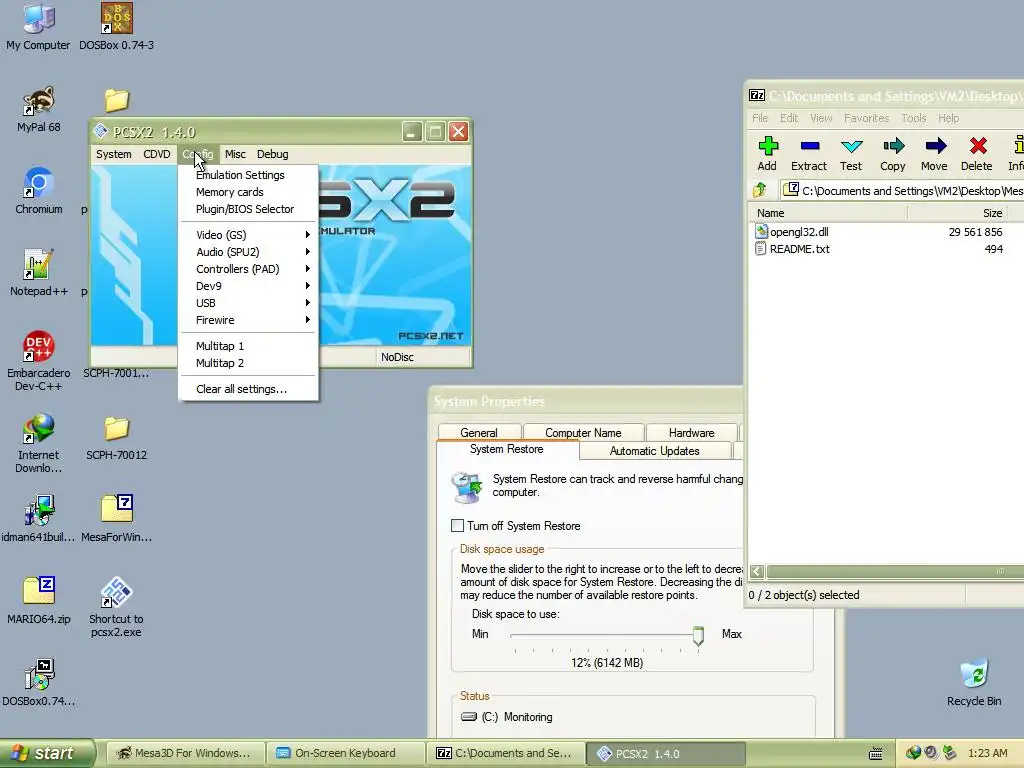
Task: Expand Dev9 submenu
Action: [248, 285]
